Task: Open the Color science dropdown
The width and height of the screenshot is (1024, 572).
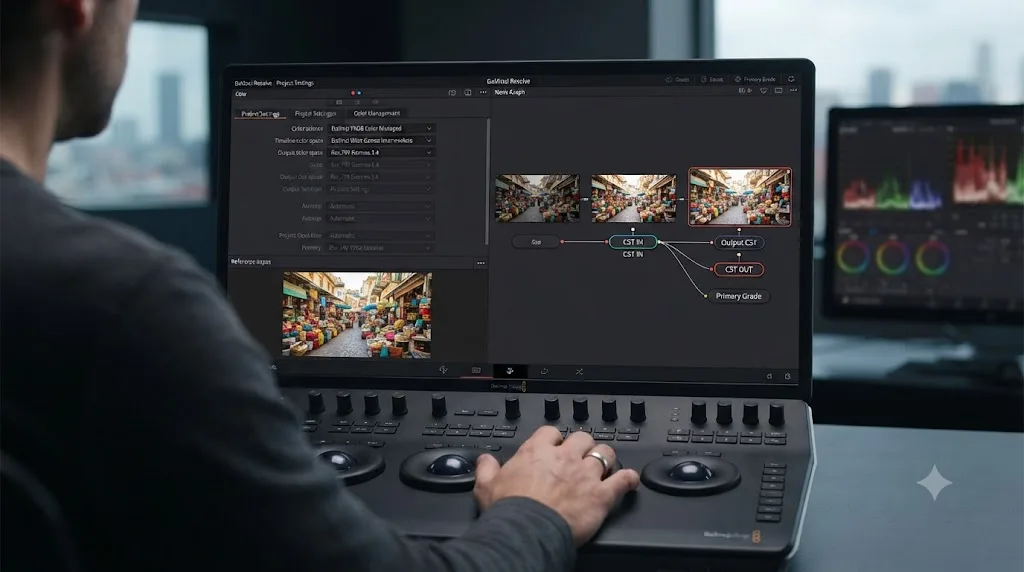Action: coord(381,129)
